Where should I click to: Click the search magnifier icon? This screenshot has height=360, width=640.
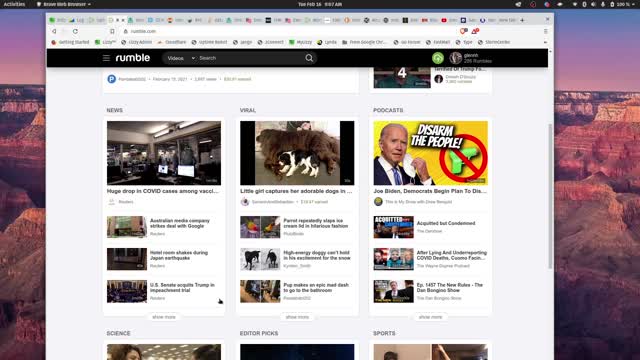309,58
